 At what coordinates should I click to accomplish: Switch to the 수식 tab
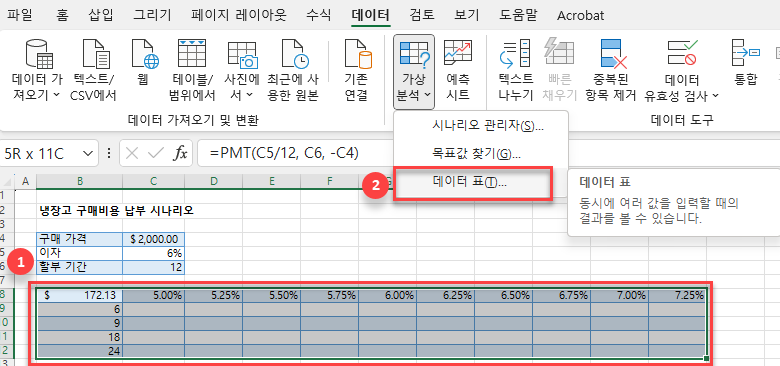point(318,15)
